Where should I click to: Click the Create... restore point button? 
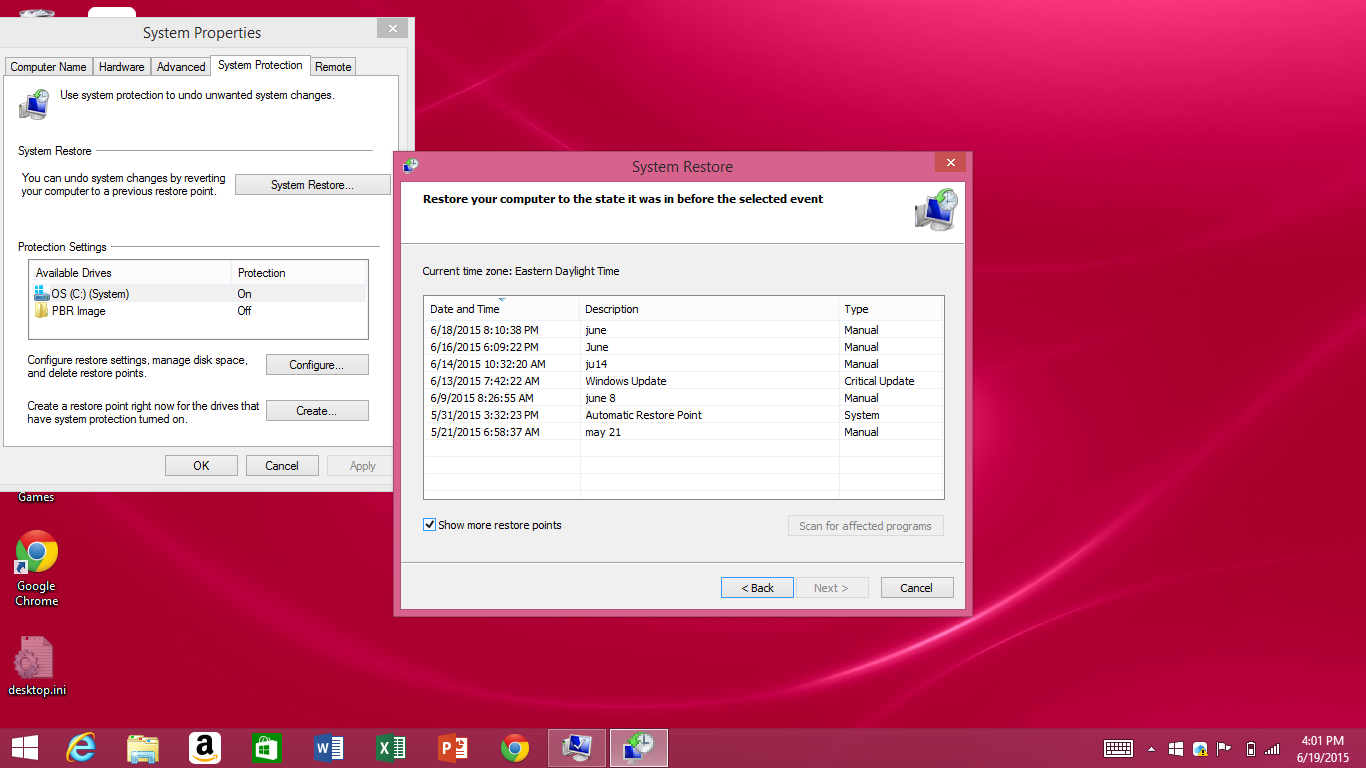tap(317, 411)
